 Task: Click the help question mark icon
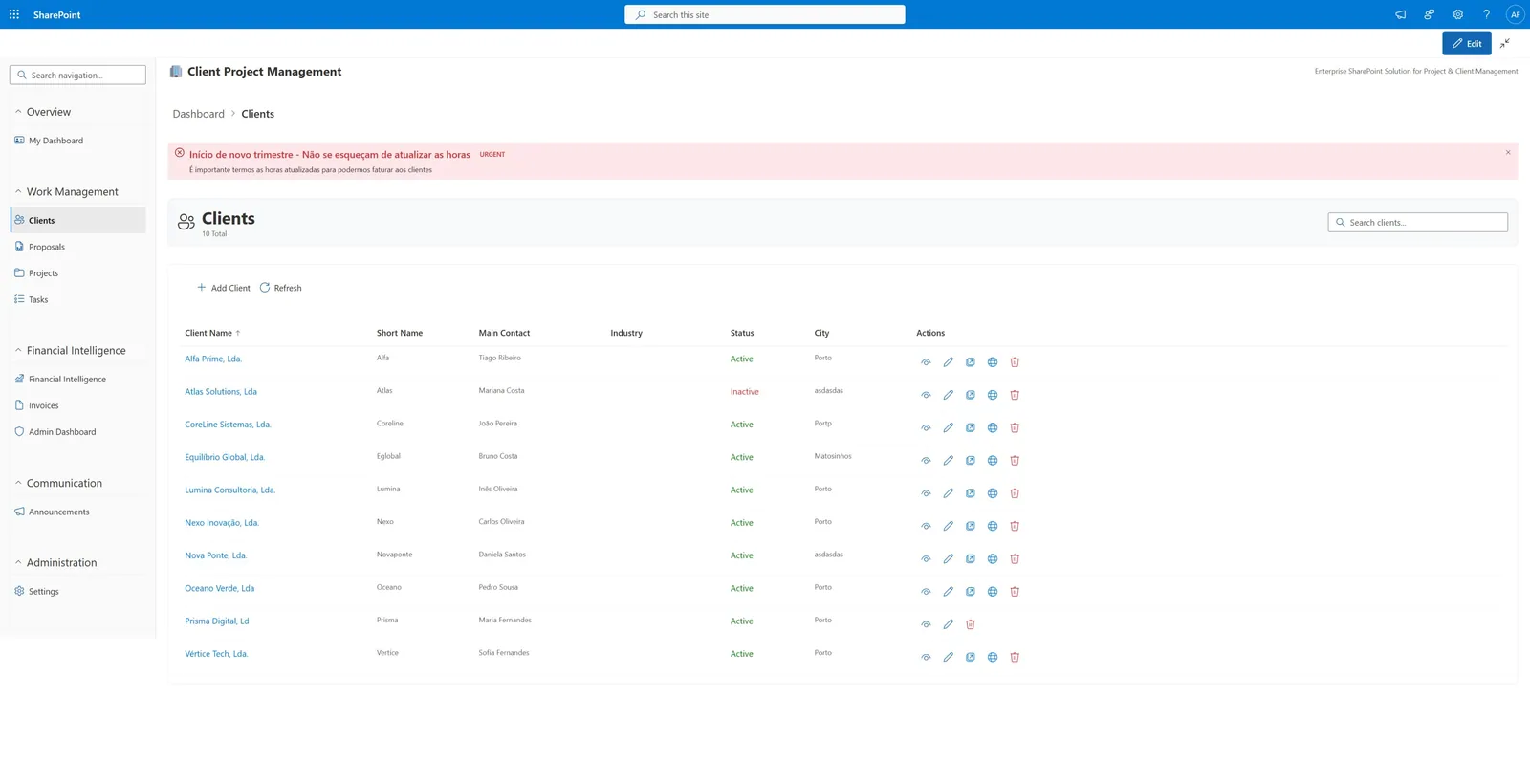point(1486,14)
